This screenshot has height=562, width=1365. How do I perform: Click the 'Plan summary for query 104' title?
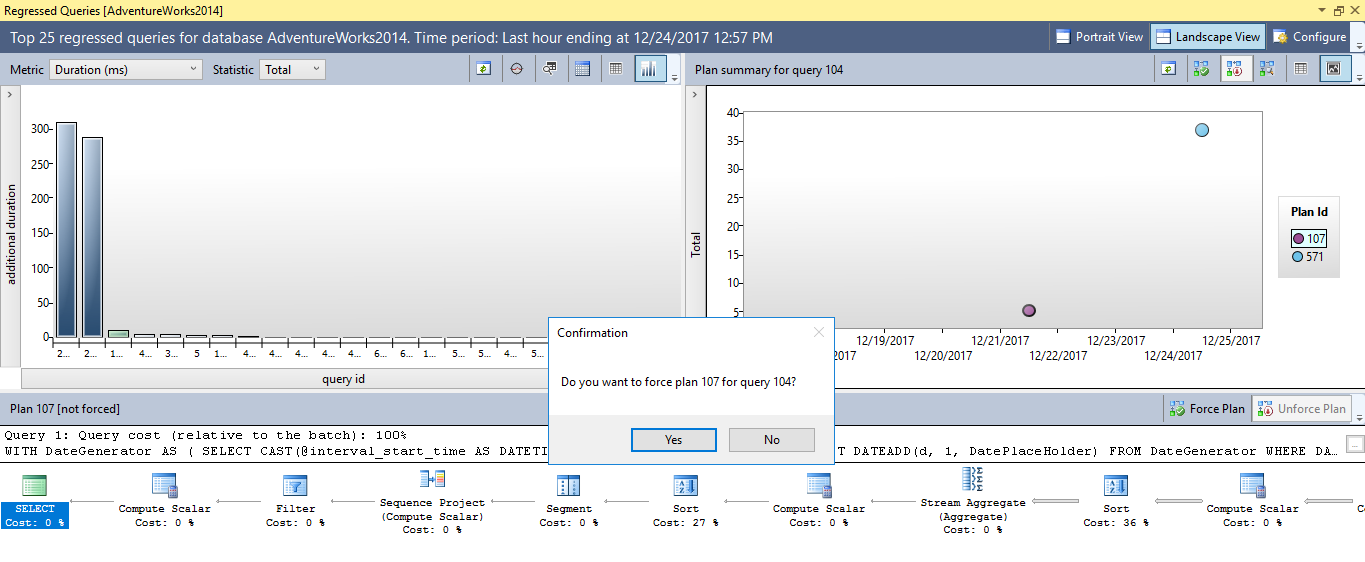[x=769, y=70]
